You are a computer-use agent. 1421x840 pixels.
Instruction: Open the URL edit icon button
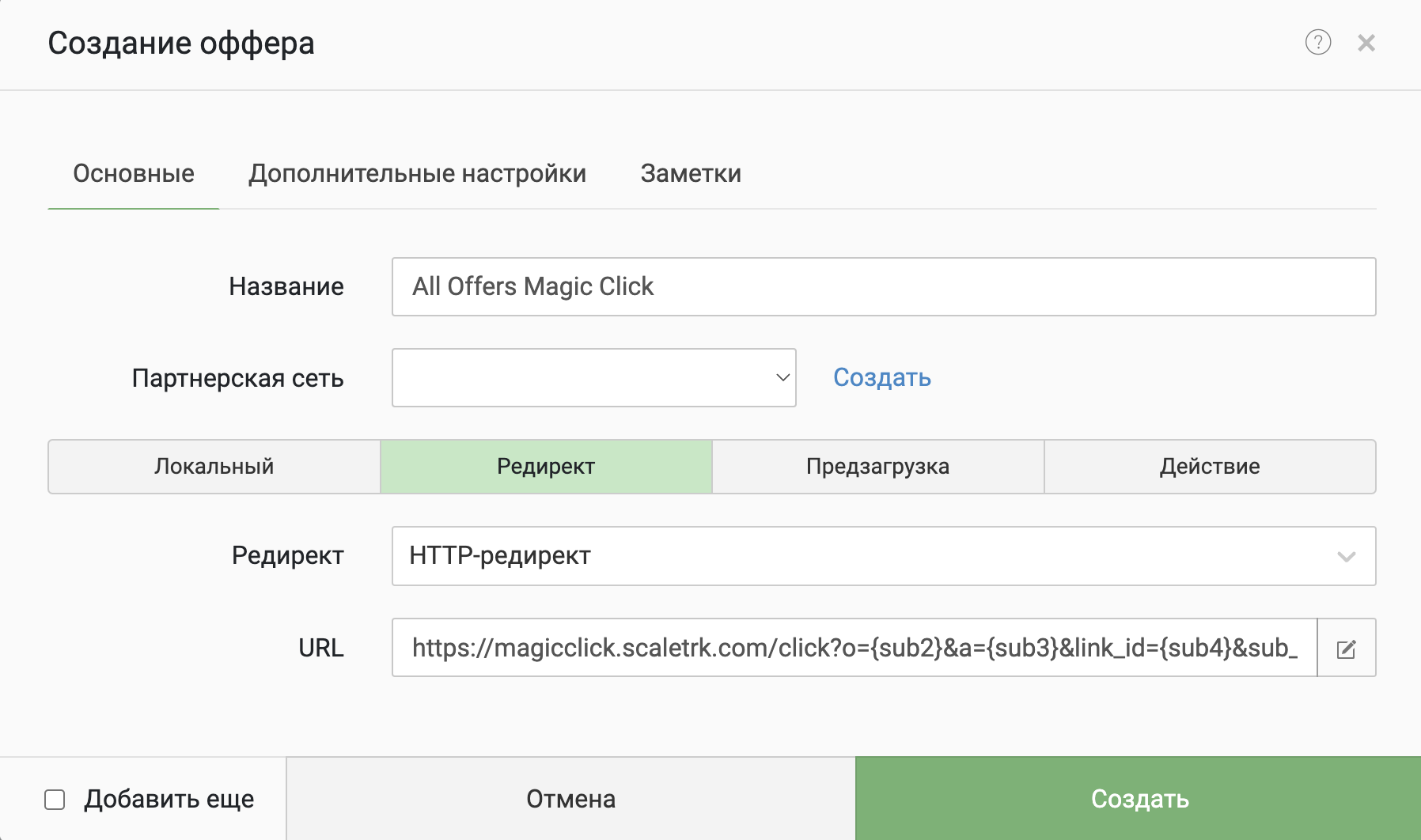pos(1347,649)
